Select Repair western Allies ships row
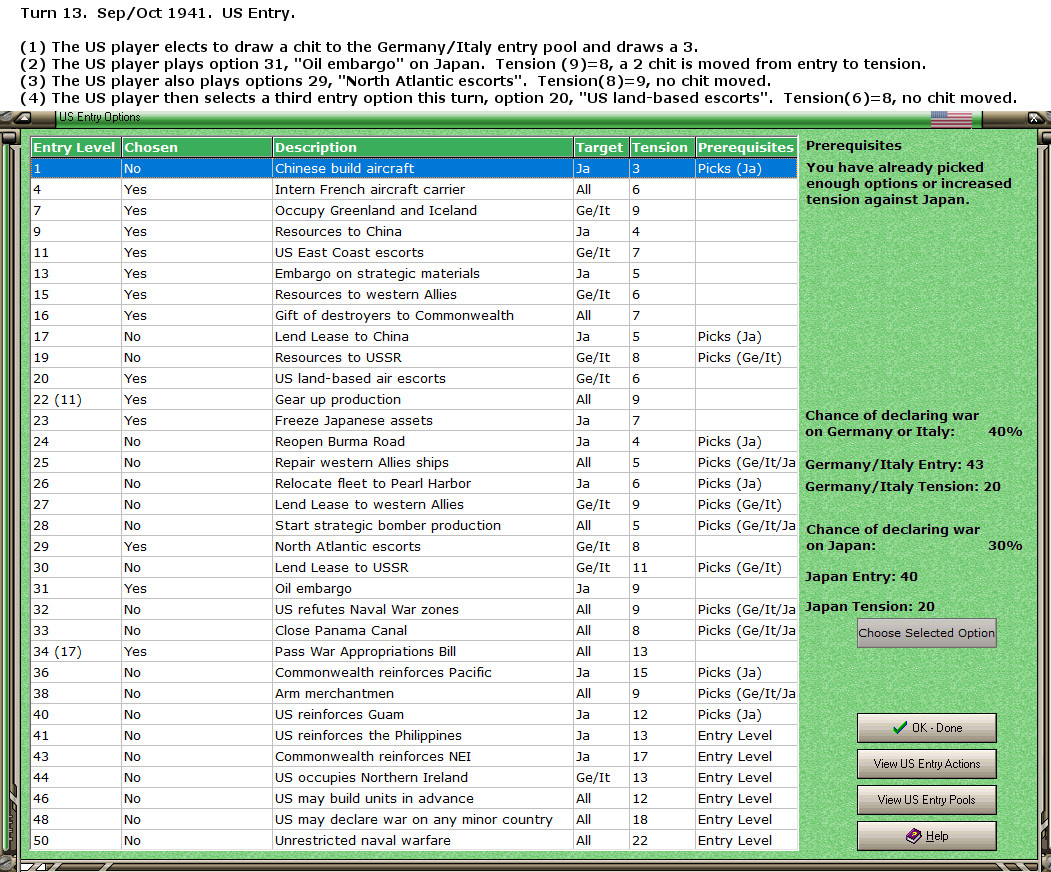Viewport: 1051px width, 872px height. 414,462
